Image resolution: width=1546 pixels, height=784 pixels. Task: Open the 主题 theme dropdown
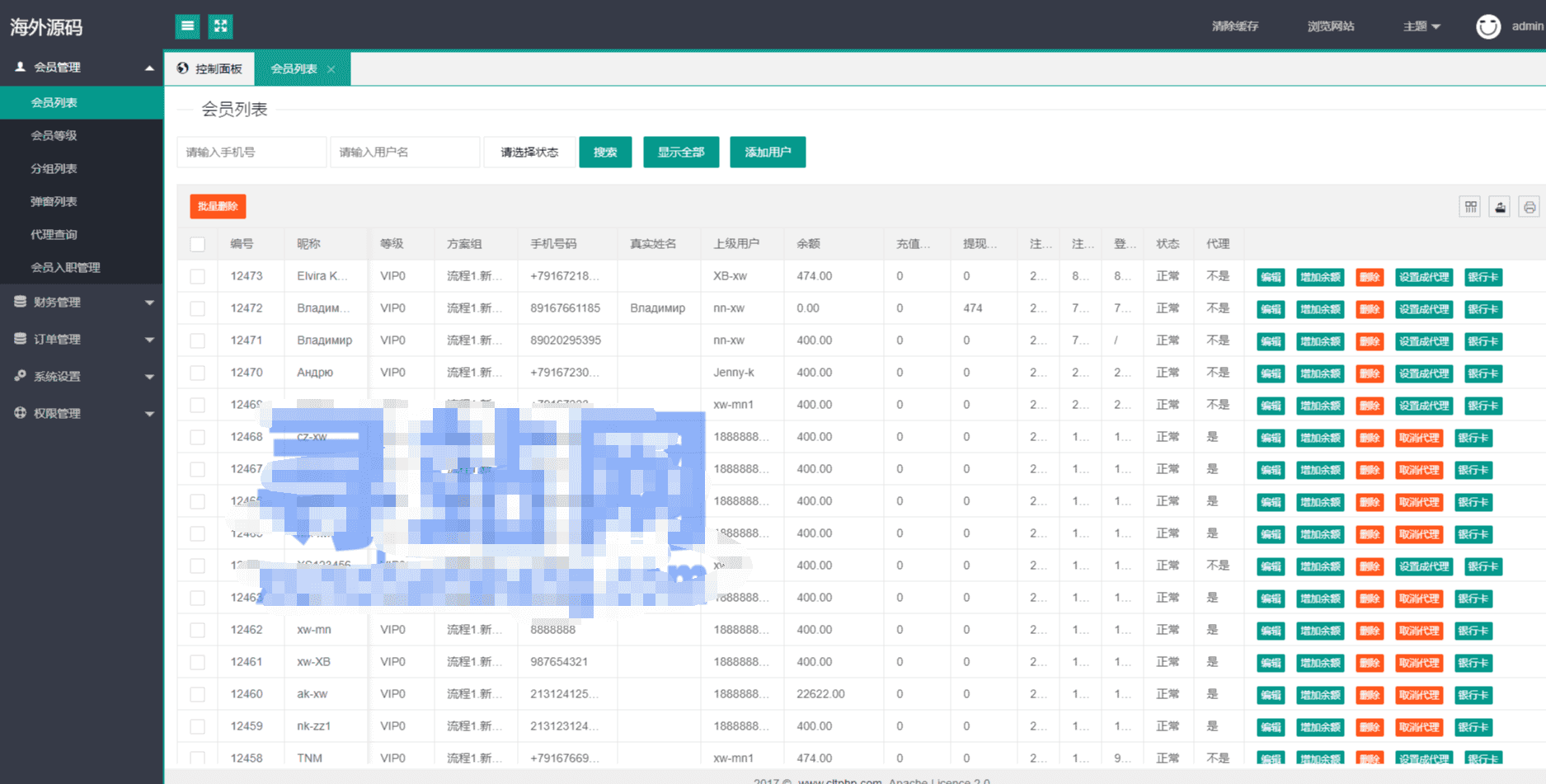point(1421,26)
